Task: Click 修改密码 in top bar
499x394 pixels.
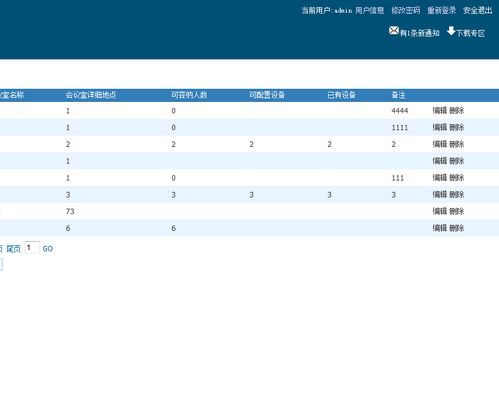Action: pyautogui.click(x=406, y=11)
